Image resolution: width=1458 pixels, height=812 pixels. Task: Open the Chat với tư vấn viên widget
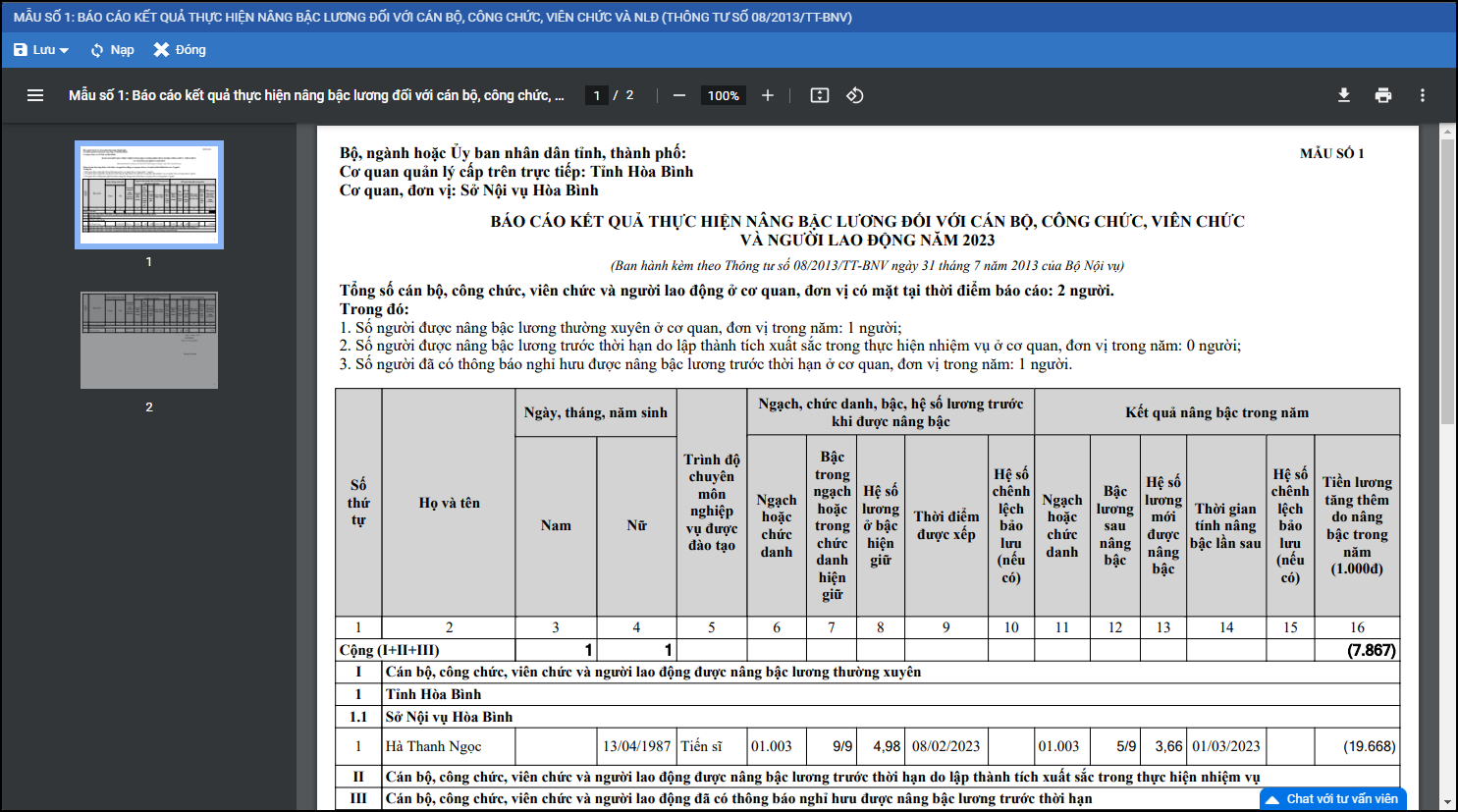point(1333,798)
